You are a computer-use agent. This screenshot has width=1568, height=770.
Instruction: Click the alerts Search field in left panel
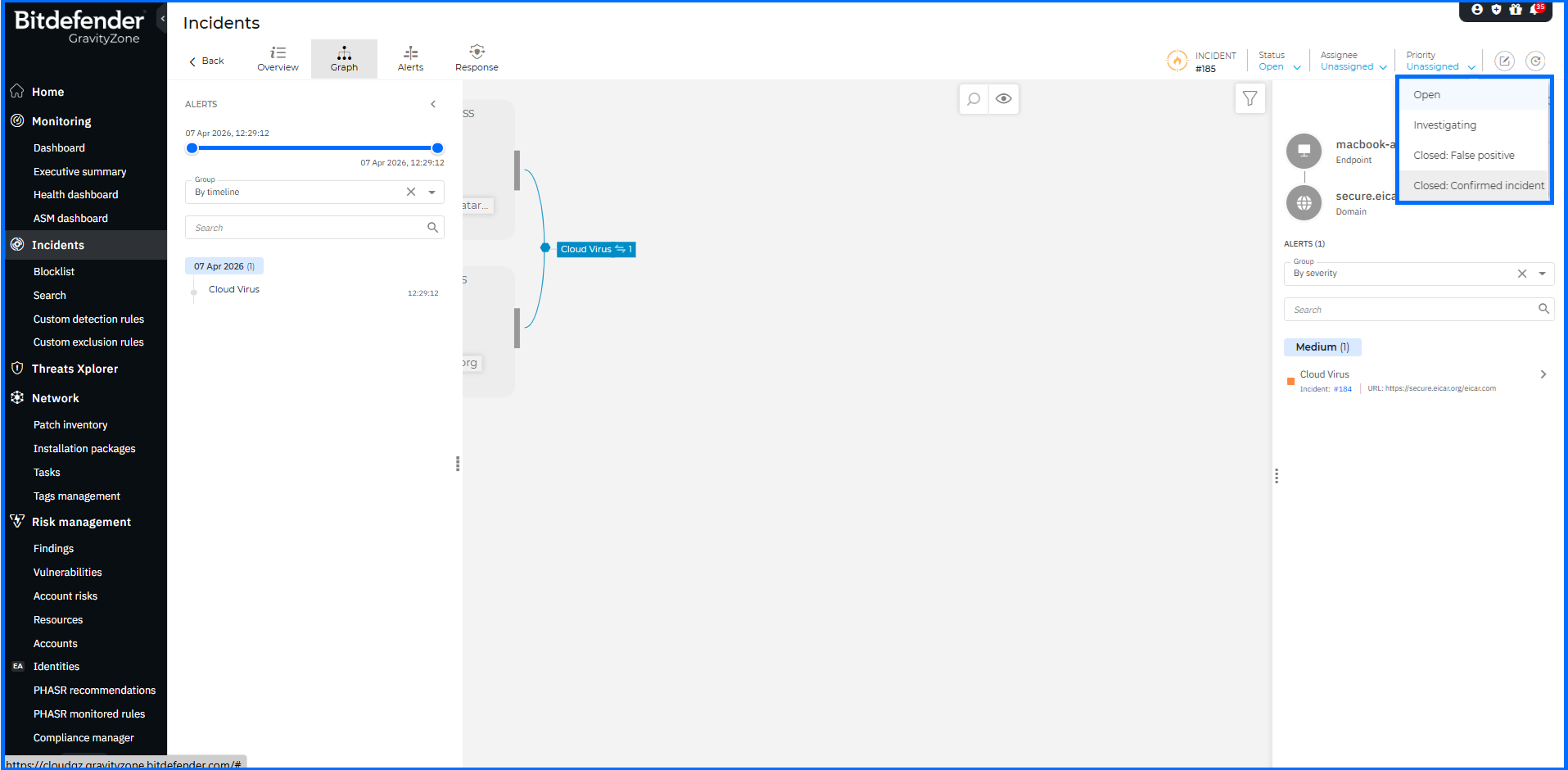coord(307,228)
